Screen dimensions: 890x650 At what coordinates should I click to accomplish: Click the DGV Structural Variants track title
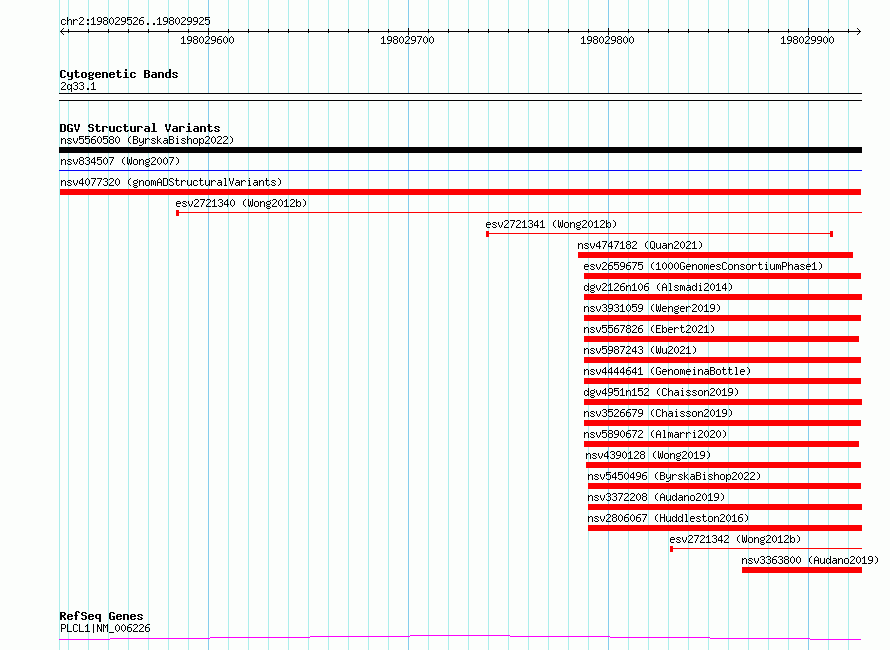[x=140, y=128]
